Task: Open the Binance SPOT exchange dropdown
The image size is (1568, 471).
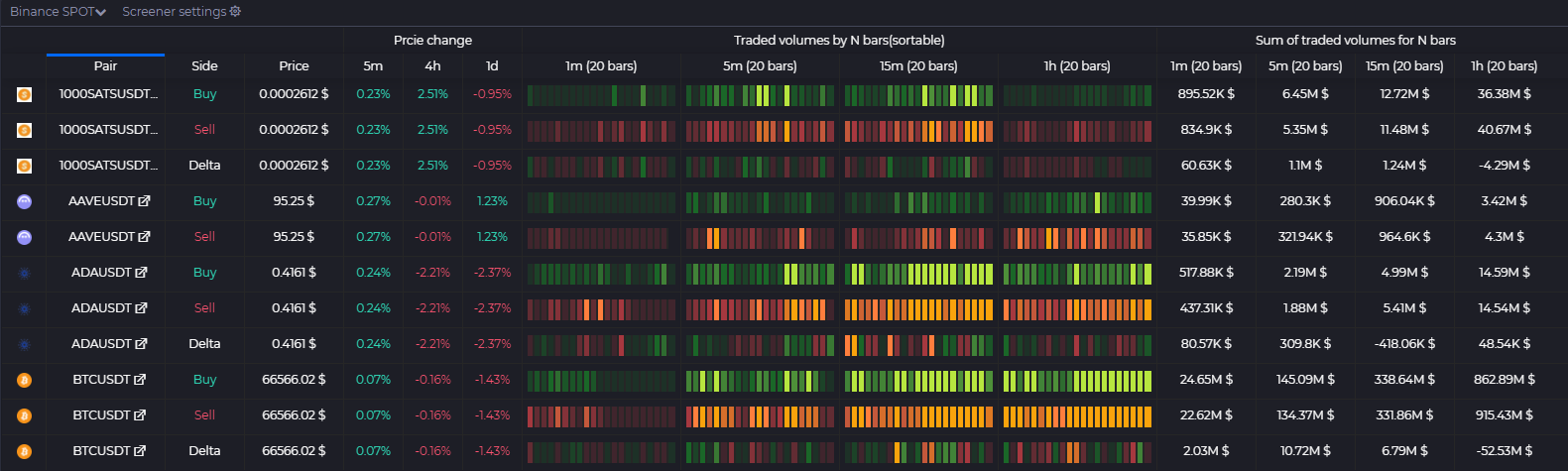Action: (58, 12)
